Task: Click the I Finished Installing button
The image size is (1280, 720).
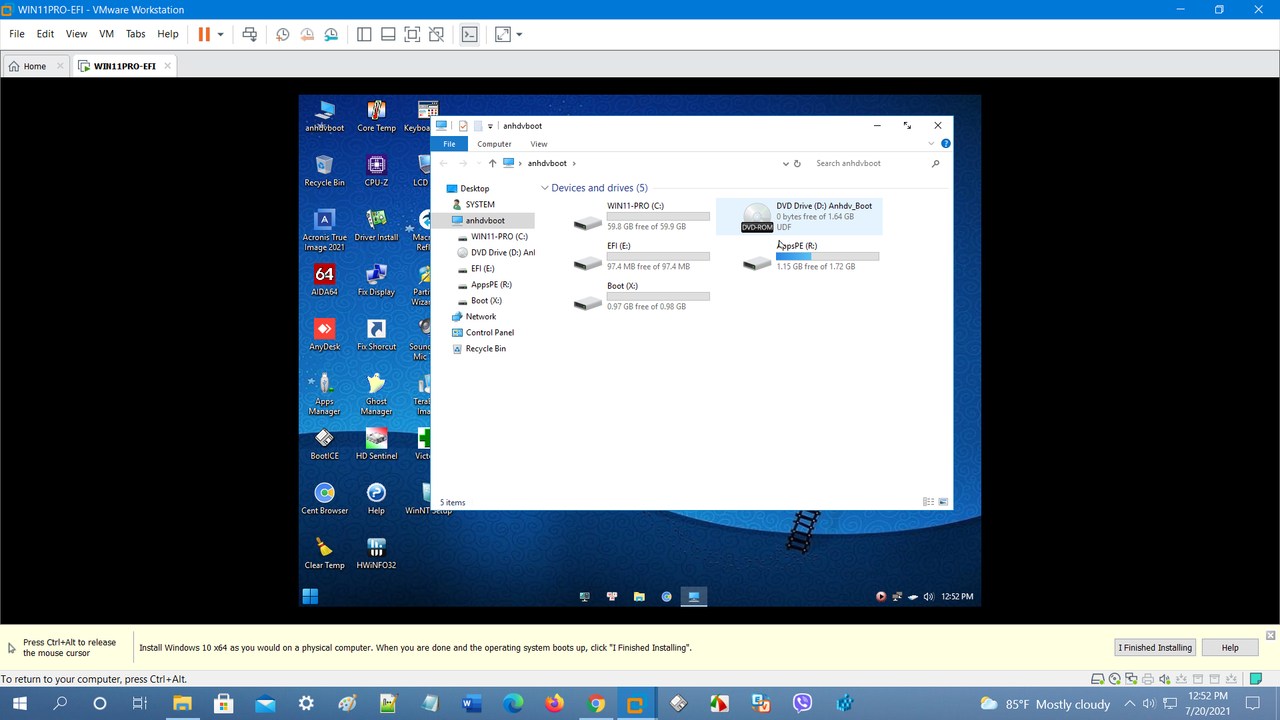Action: pyautogui.click(x=1155, y=647)
